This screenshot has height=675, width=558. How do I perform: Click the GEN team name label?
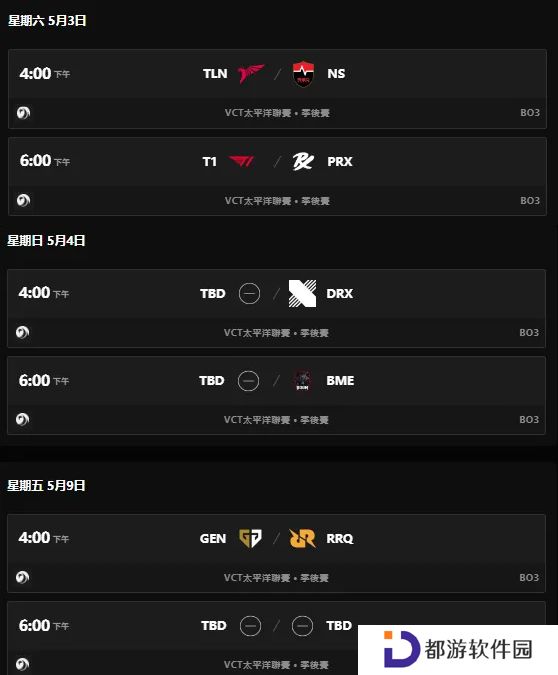[x=213, y=539]
